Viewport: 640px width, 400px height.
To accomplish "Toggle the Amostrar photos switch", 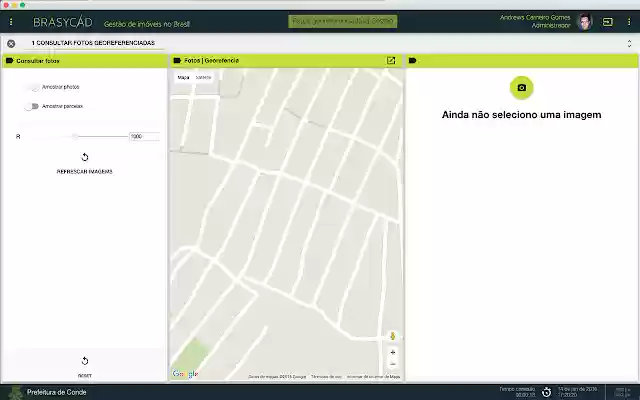I will click(32, 87).
